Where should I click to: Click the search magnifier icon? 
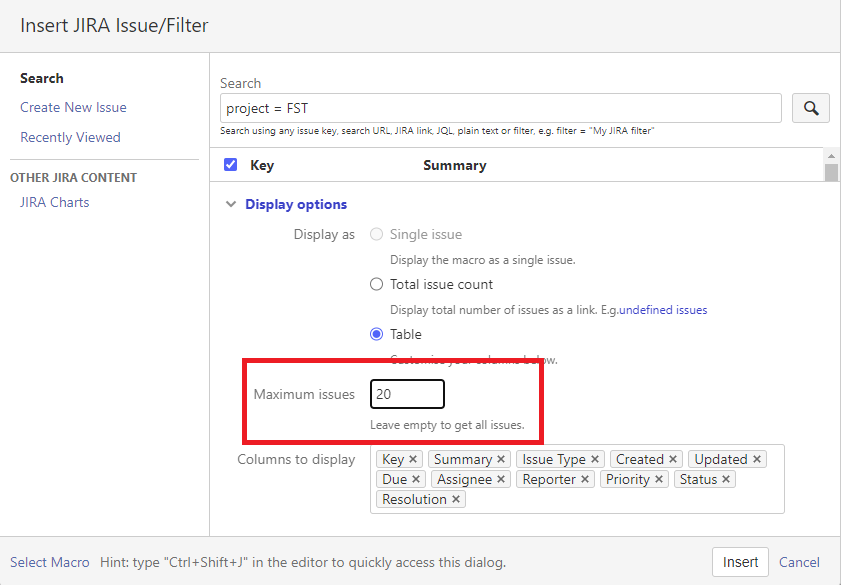coord(810,107)
